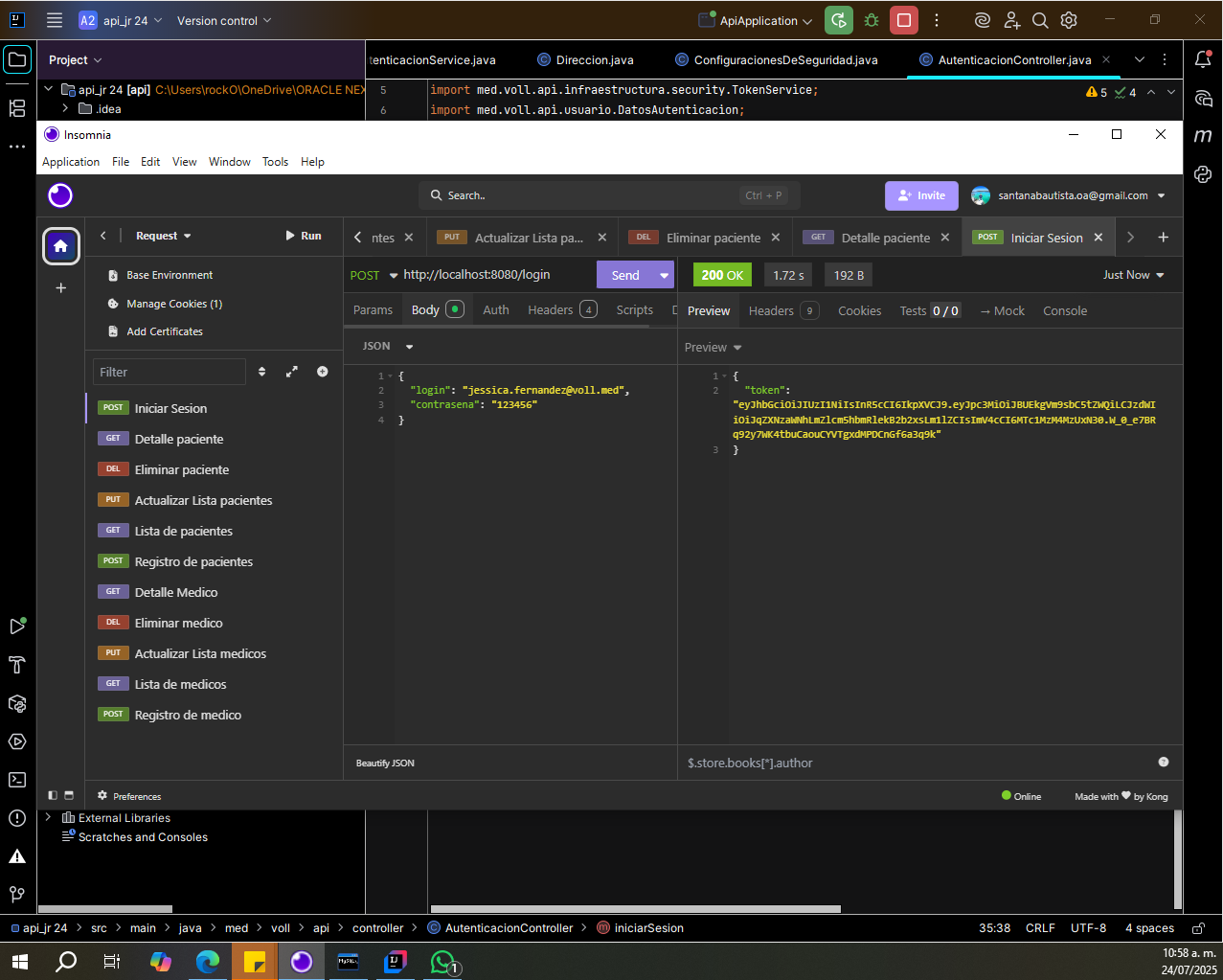Open IntelliJ Project tool window icon
Image resolution: width=1223 pixels, height=980 pixels.
(17, 59)
